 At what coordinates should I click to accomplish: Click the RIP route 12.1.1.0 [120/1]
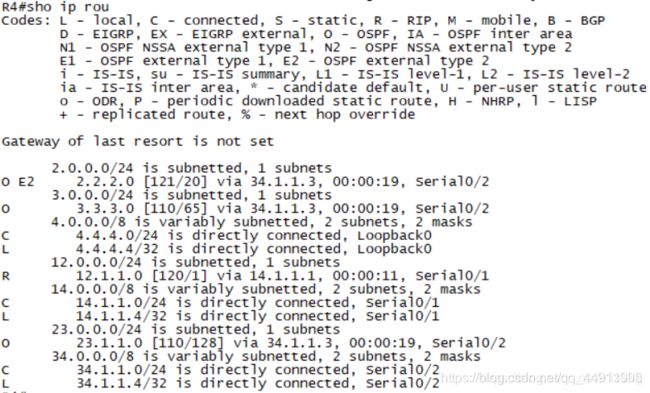pos(245,276)
